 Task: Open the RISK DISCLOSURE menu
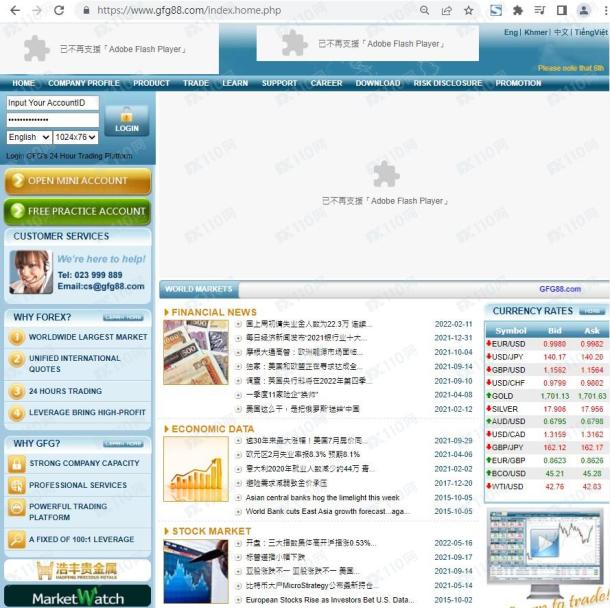coord(448,83)
